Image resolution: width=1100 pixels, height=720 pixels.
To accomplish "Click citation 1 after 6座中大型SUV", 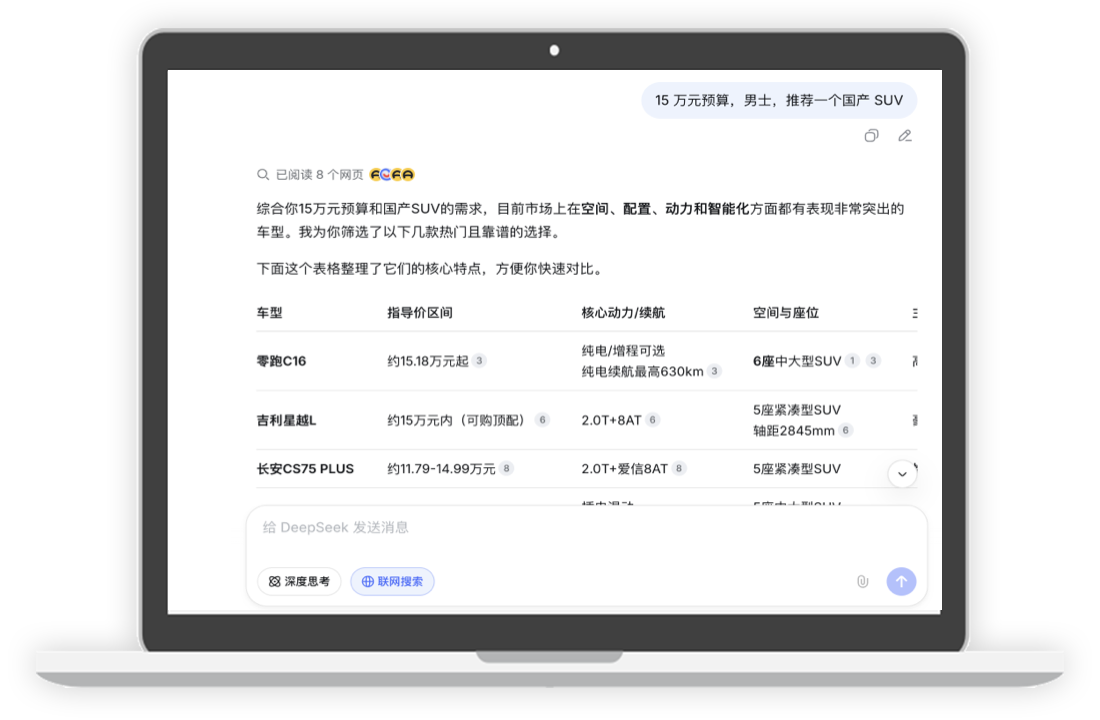I will tap(852, 361).
